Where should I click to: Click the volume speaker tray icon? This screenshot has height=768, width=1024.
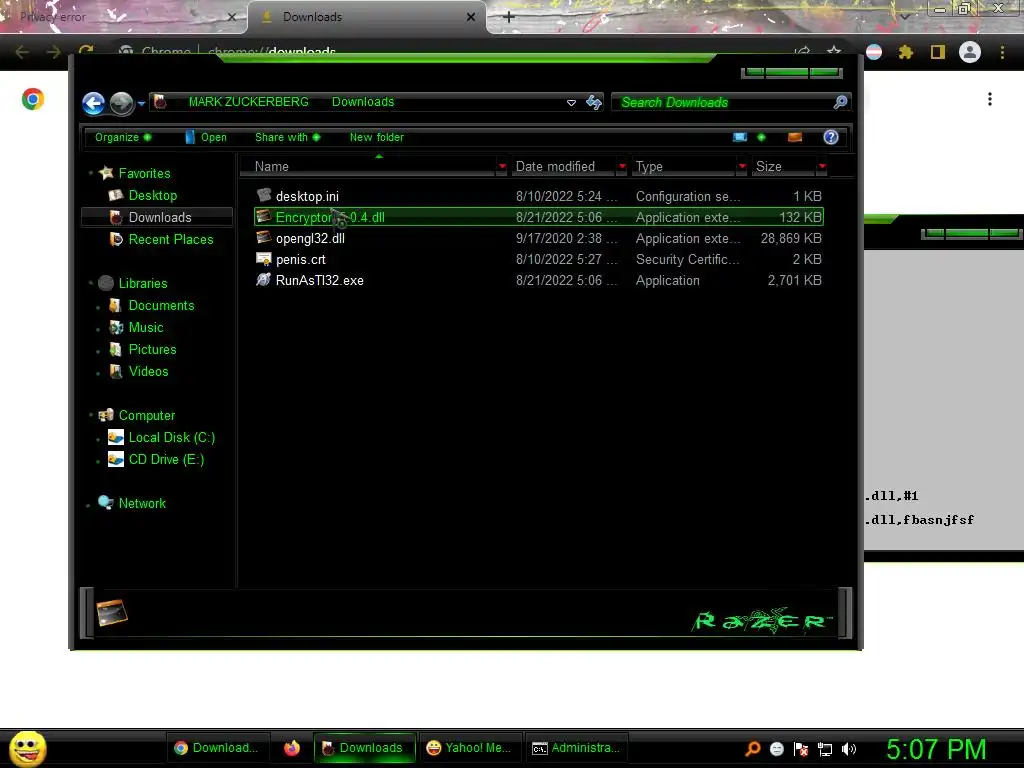pyautogui.click(x=849, y=749)
